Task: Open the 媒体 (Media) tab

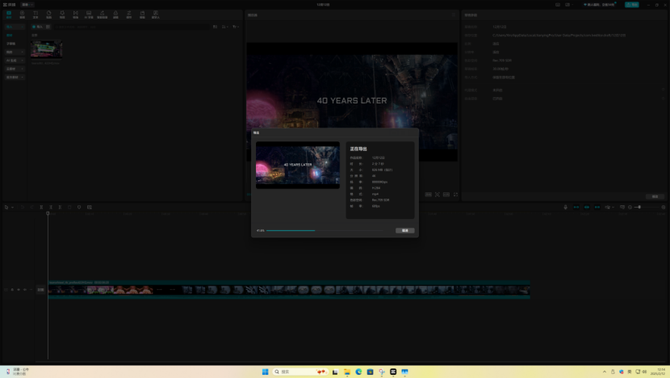Action: tap(9, 15)
